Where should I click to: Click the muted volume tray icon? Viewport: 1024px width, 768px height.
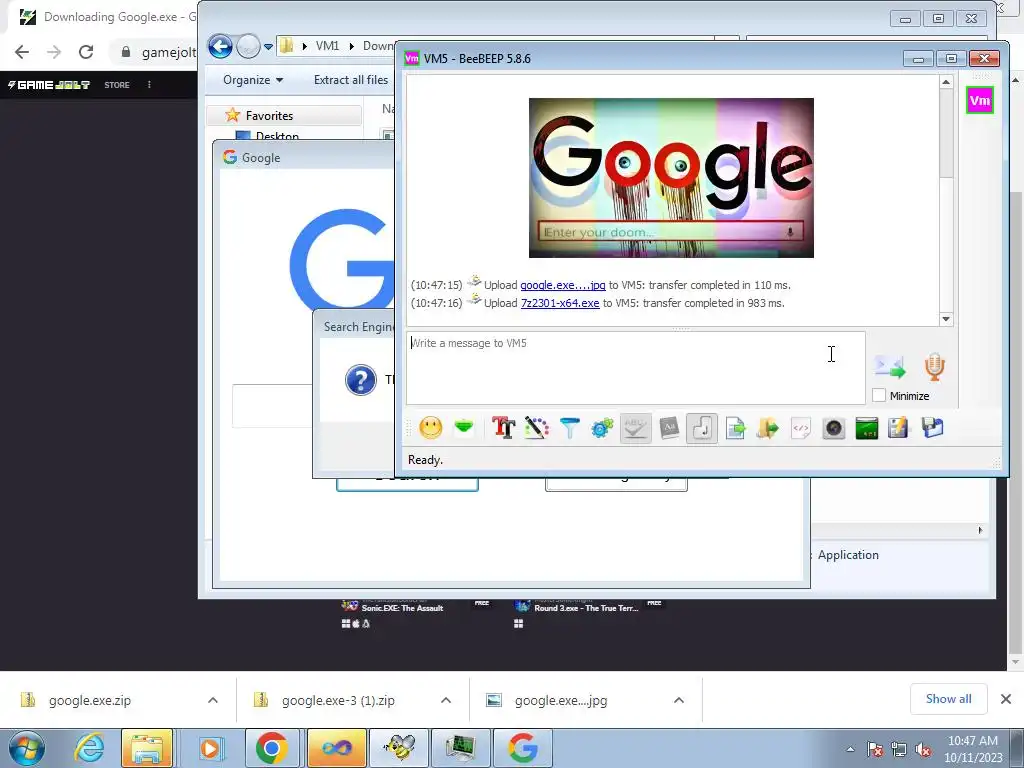tap(923, 750)
